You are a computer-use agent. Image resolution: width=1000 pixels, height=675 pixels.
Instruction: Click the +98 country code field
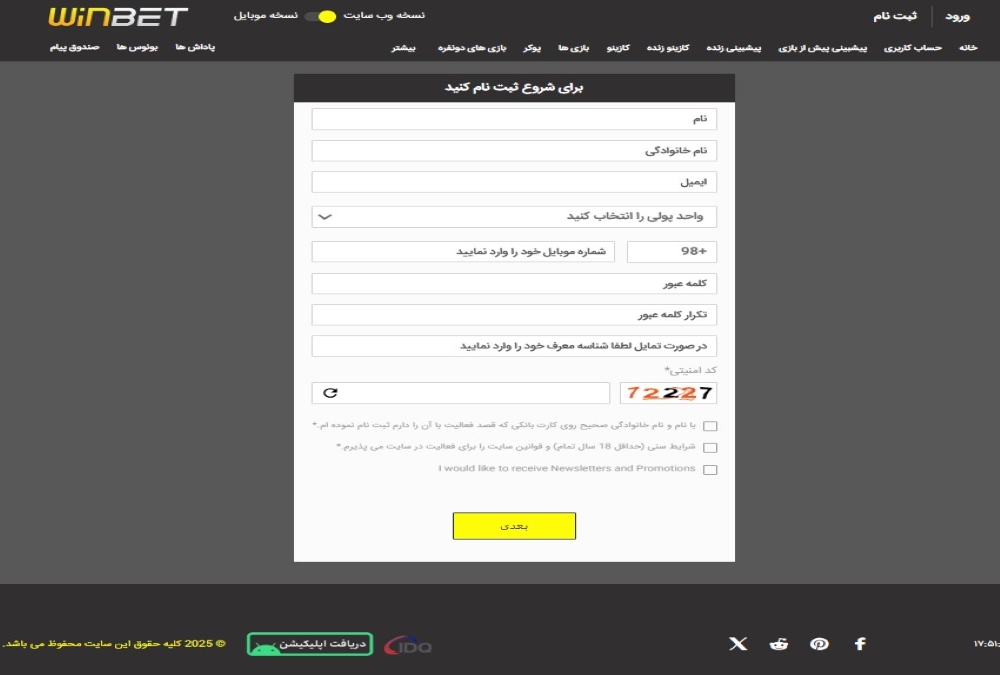click(672, 251)
